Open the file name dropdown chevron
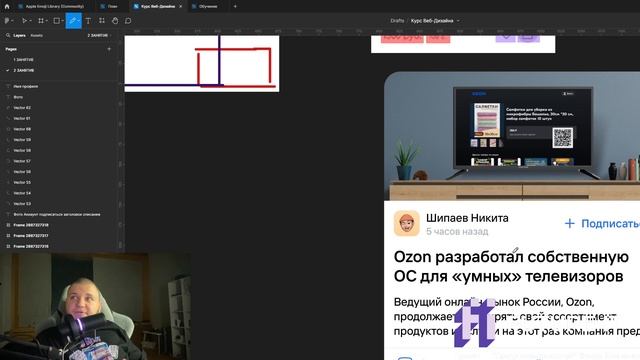This screenshot has height=360, width=640. [x=458, y=20]
